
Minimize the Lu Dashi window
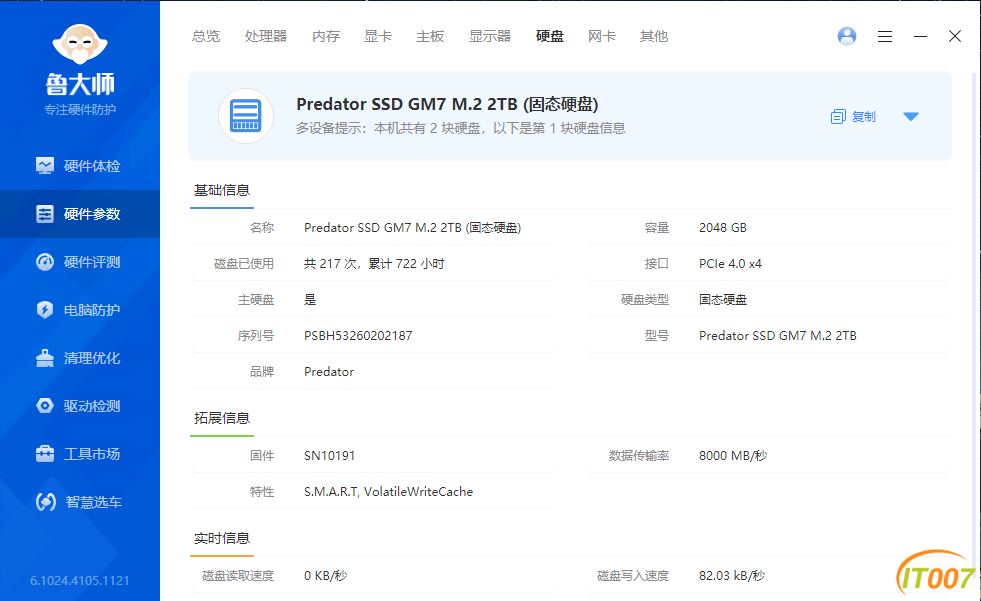tap(920, 36)
